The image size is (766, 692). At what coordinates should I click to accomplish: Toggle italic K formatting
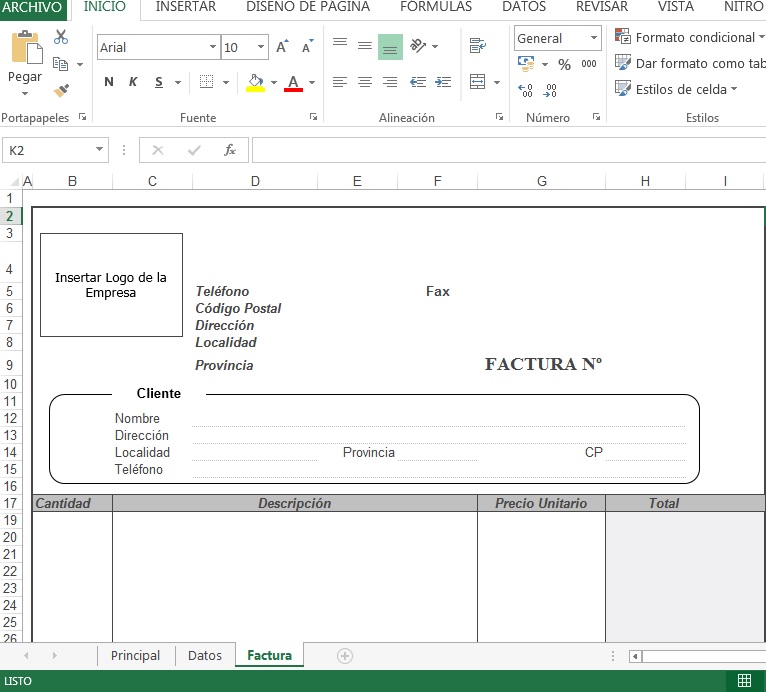coord(133,82)
